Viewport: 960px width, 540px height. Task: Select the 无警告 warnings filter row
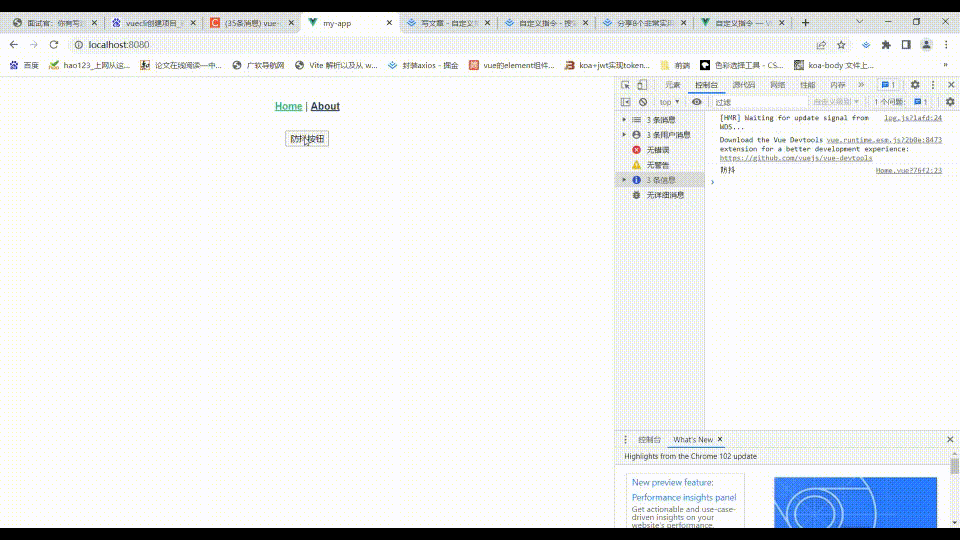coord(659,165)
